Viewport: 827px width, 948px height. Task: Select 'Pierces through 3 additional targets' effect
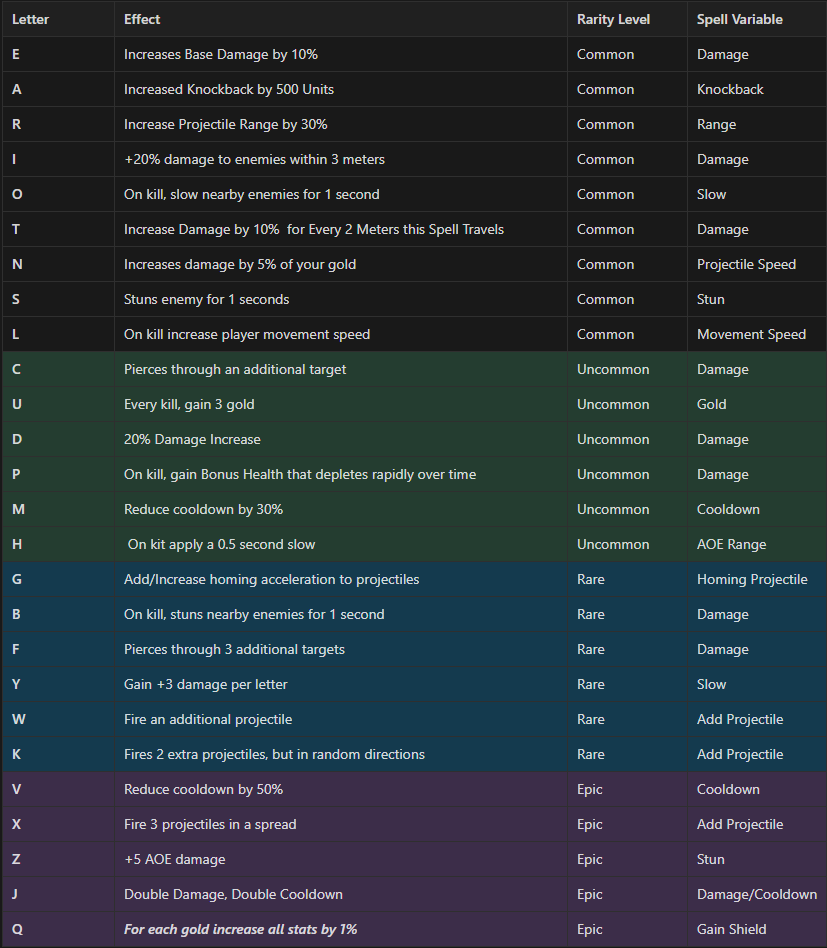tap(234, 649)
